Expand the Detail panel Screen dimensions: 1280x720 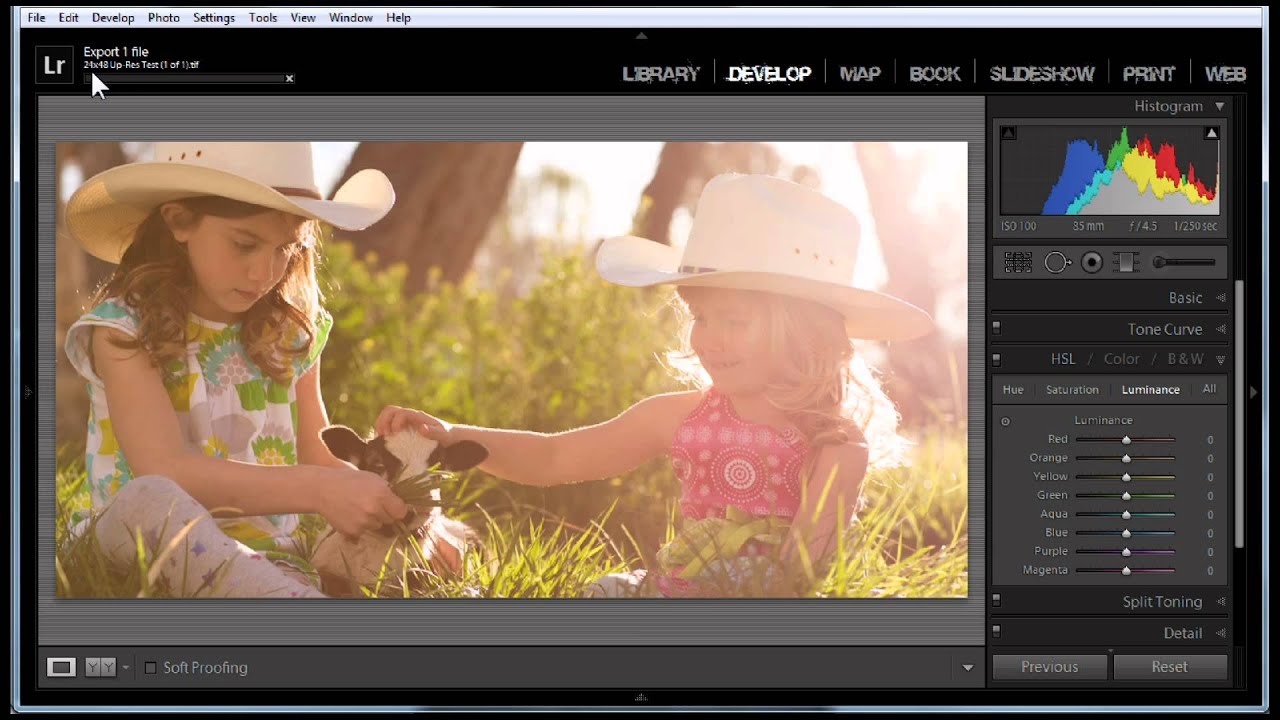[x=1220, y=633]
